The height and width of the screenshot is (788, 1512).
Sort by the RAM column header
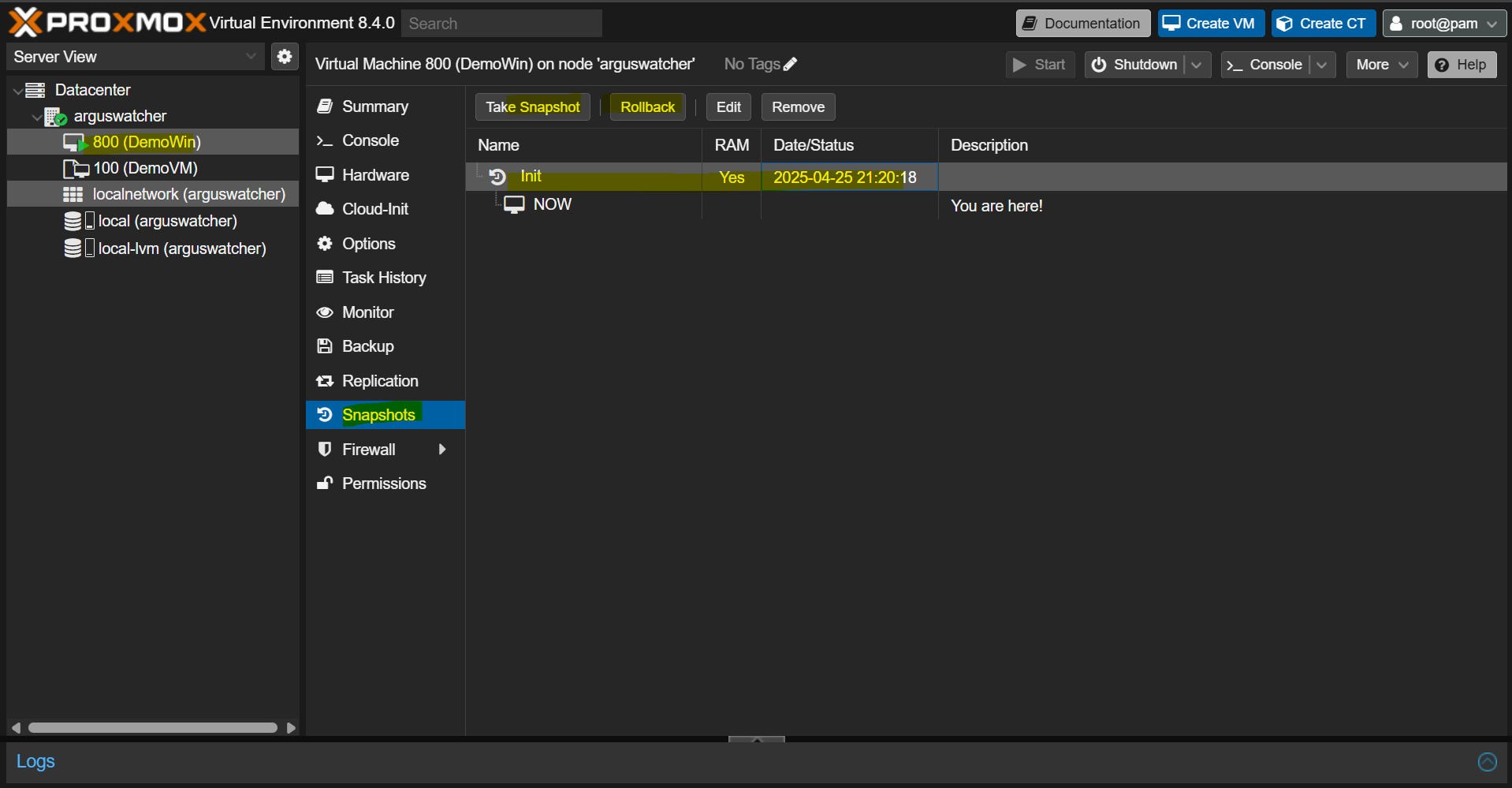pyautogui.click(x=732, y=145)
